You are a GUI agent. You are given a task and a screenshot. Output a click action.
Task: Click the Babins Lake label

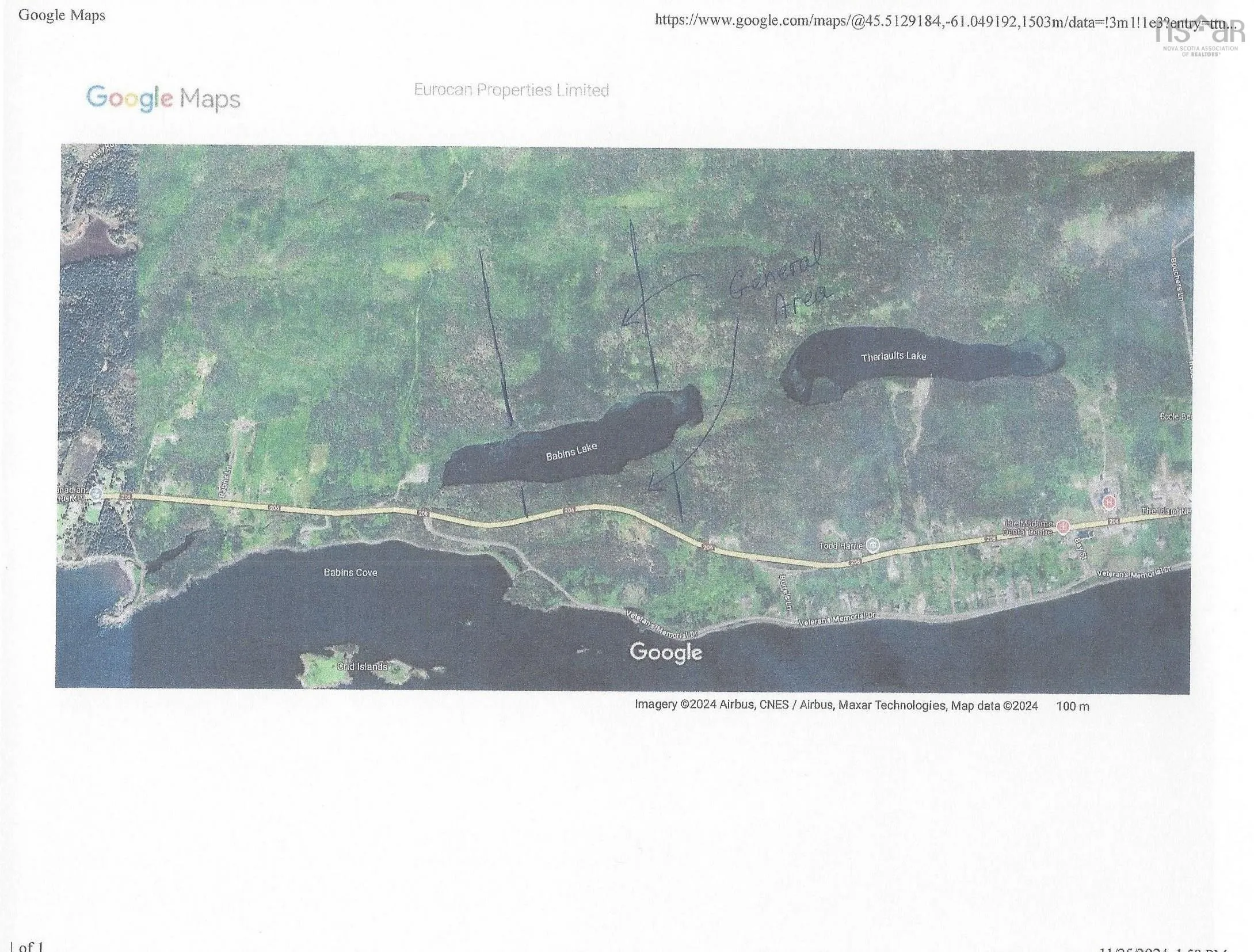point(571,452)
